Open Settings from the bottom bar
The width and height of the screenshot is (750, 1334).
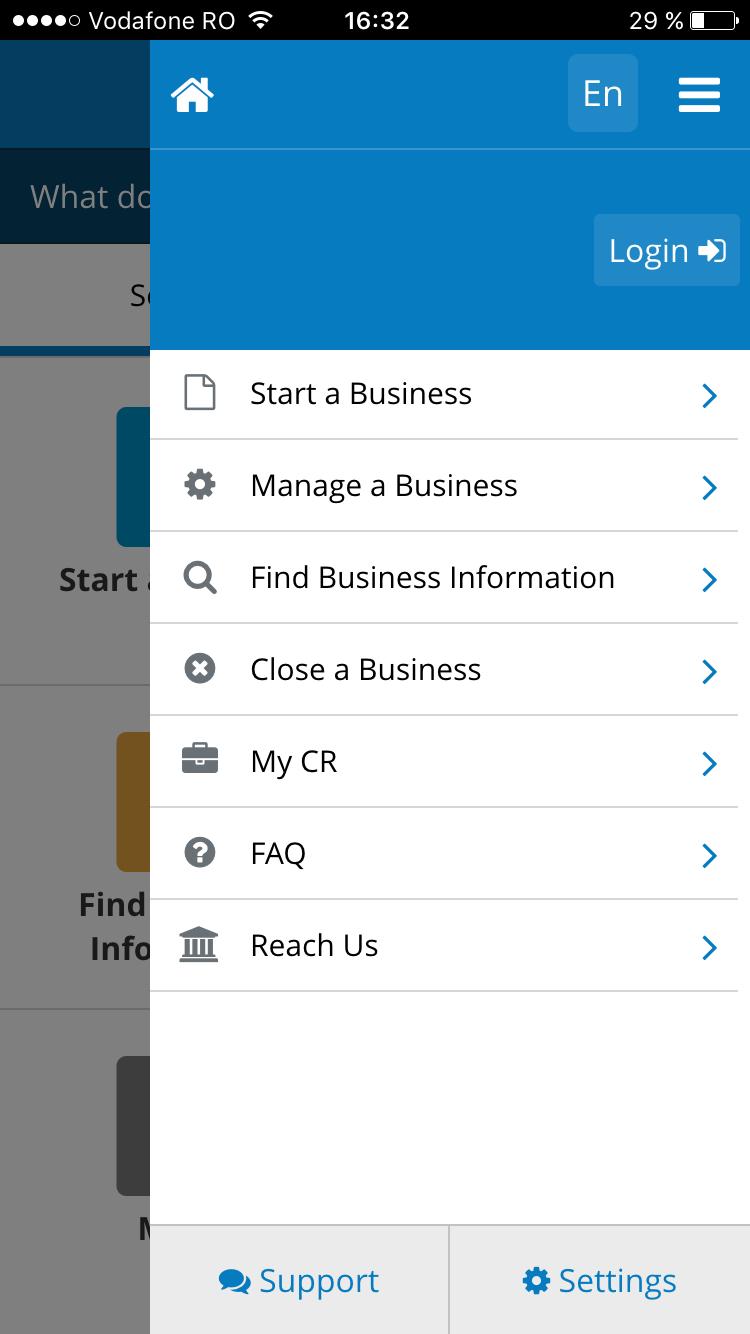599,1281
